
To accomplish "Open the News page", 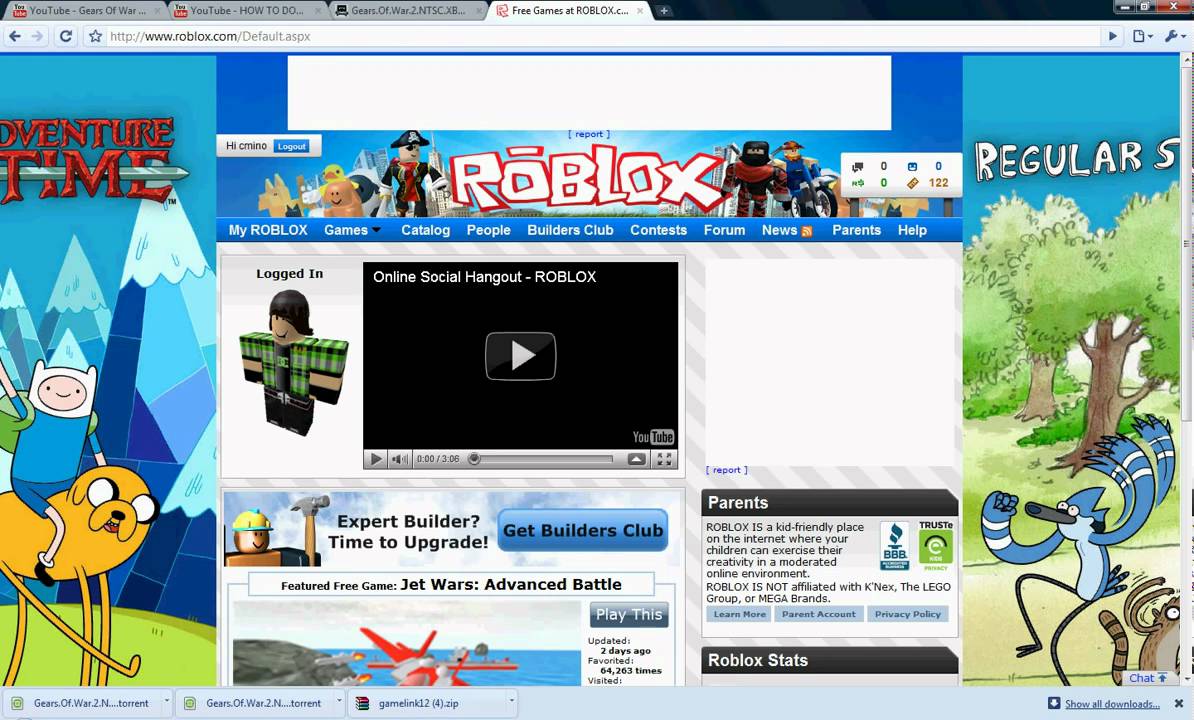I will [779, 230].
